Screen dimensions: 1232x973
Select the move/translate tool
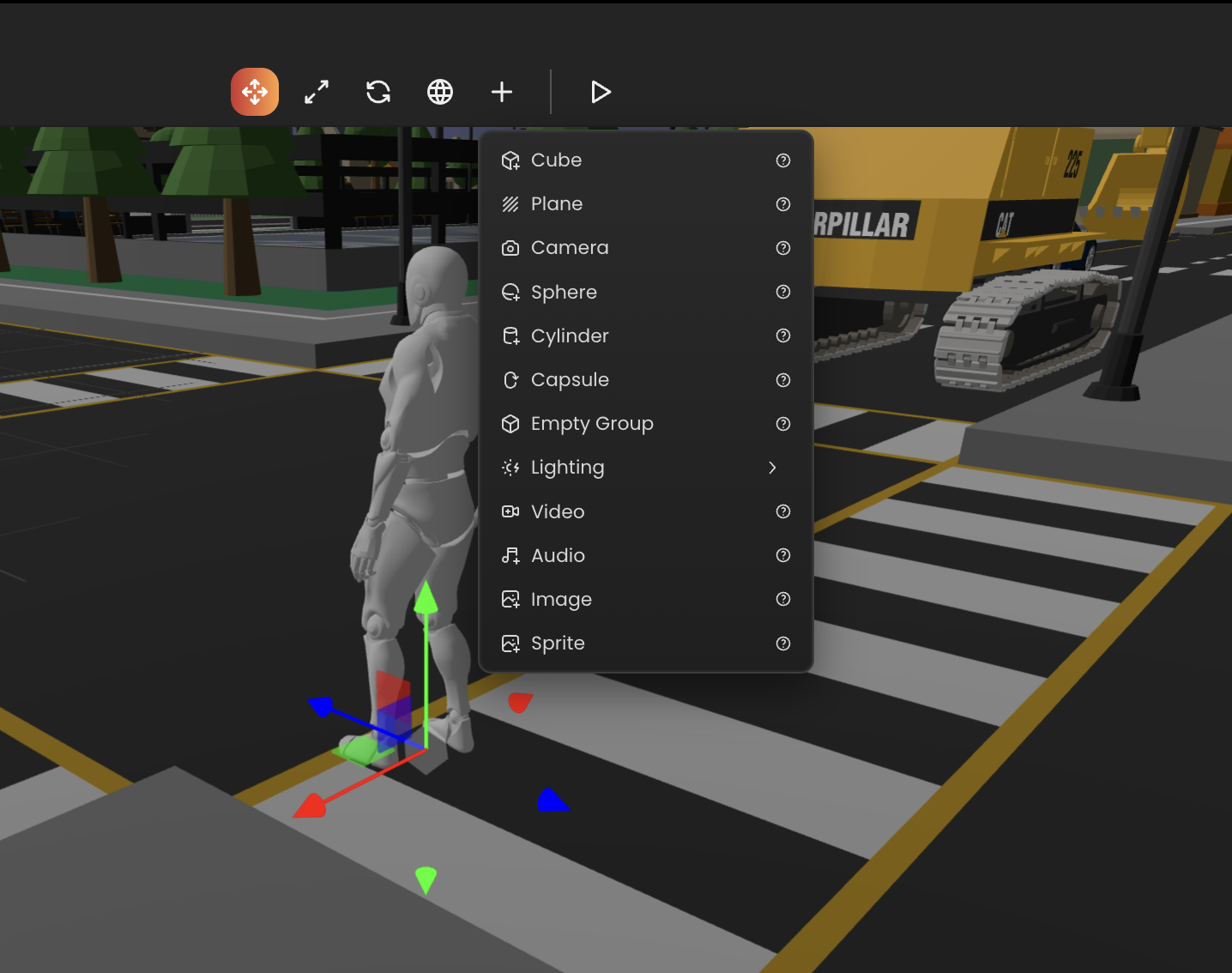255,92
